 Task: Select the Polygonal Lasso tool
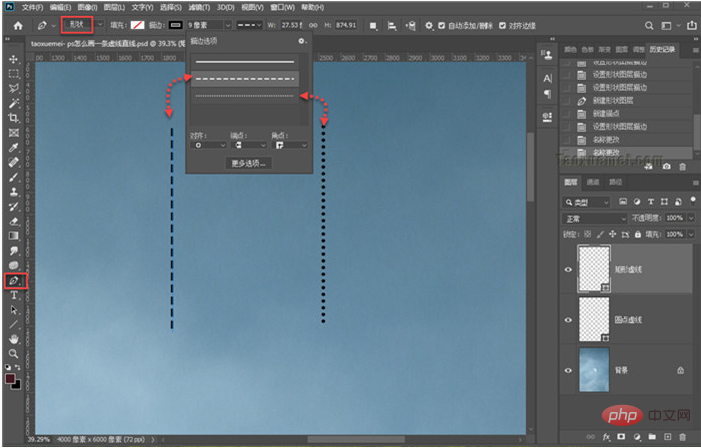[x=14, y=88]
